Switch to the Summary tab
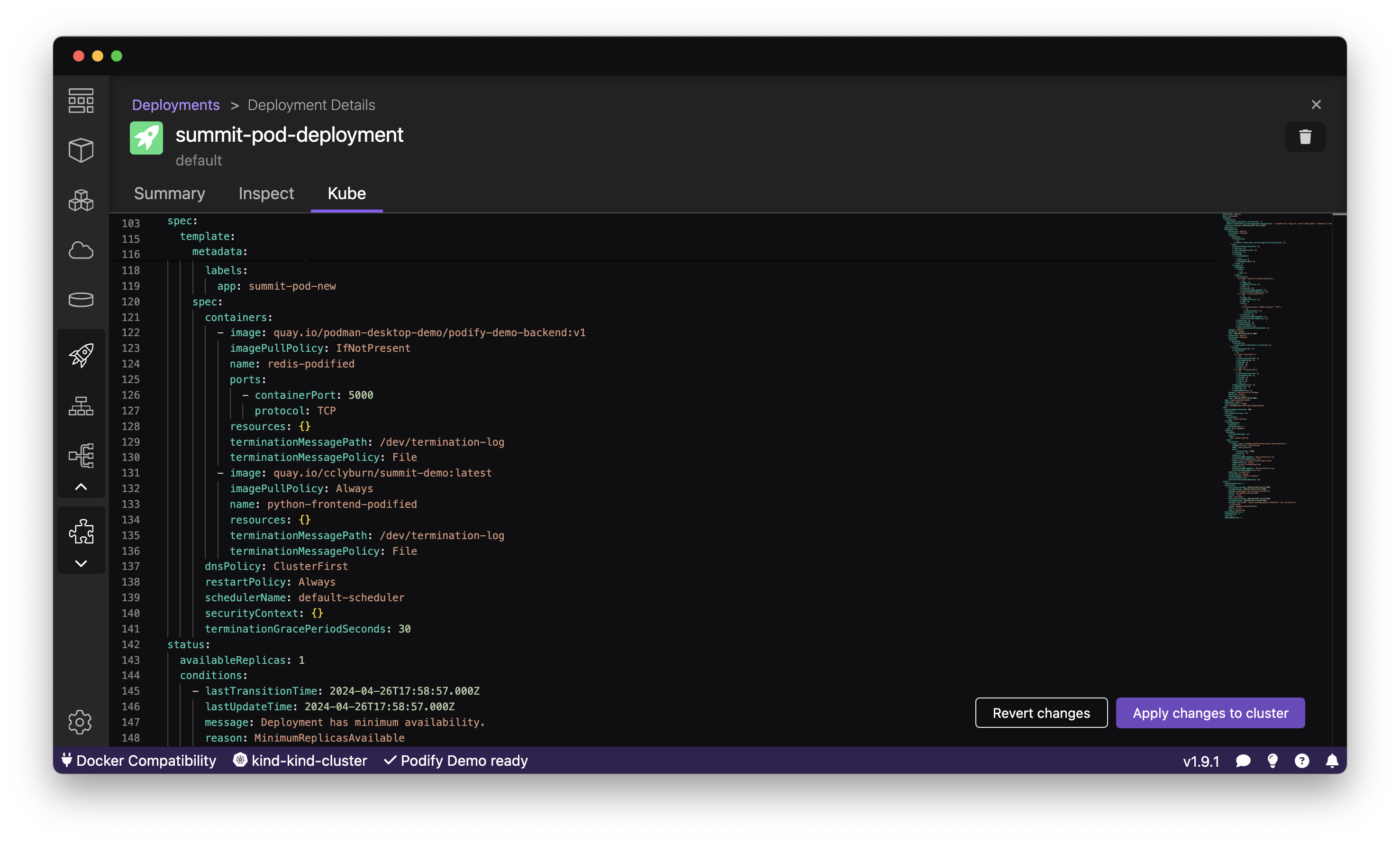Viewport: 1400px width, 844px height. coord(169,193)
